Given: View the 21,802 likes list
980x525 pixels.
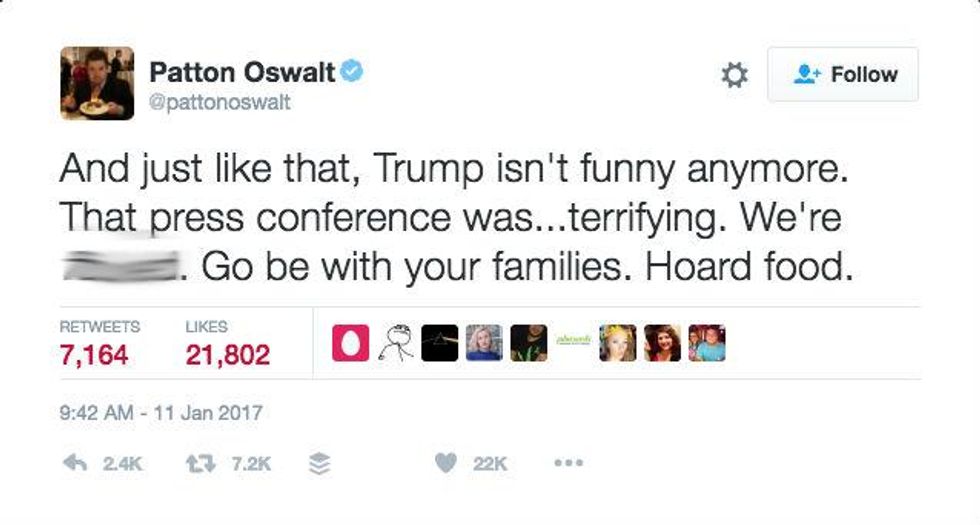Looking at the screenshot, I should [x=228, y=354].
